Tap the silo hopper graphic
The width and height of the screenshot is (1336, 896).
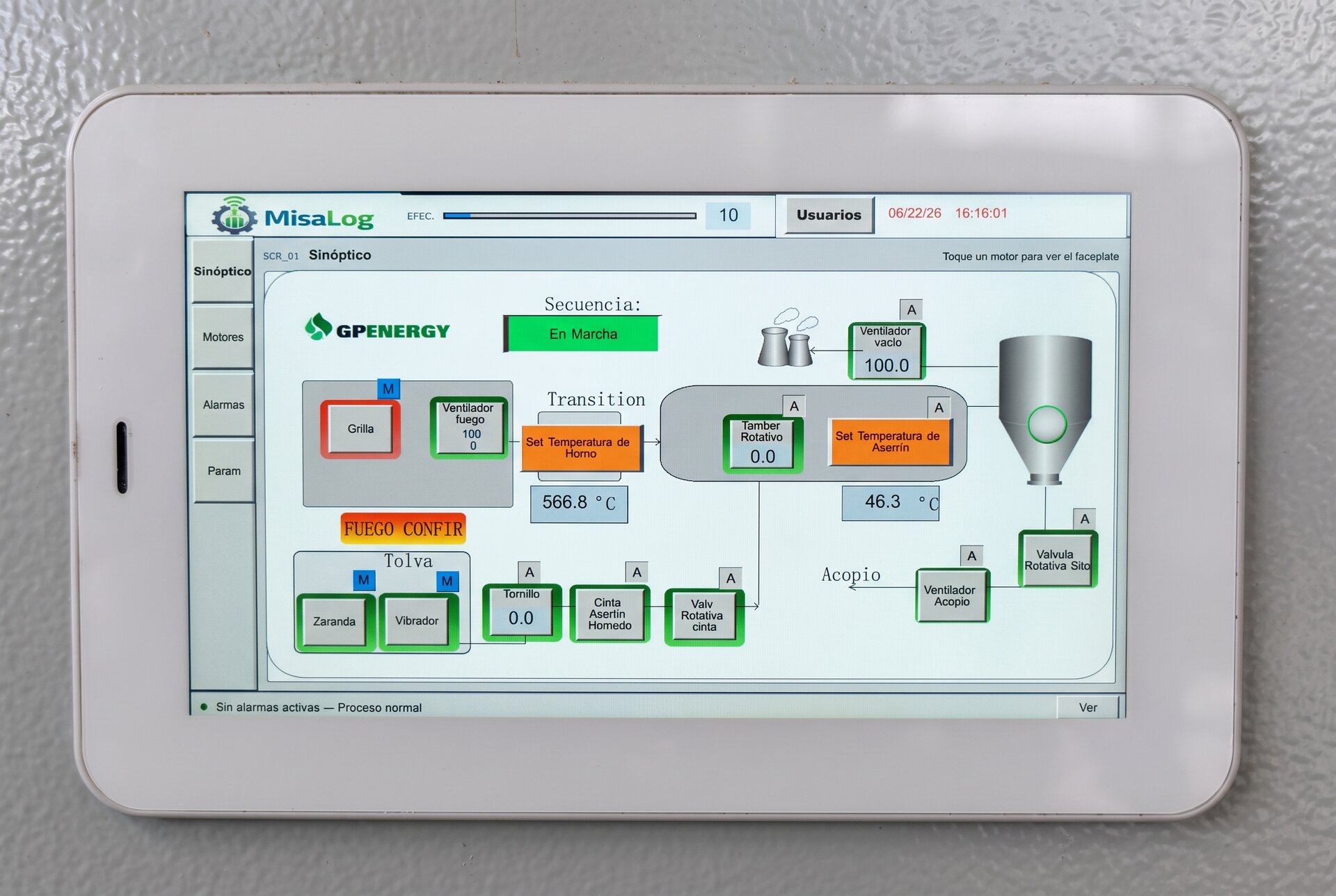click(1045, 409)
